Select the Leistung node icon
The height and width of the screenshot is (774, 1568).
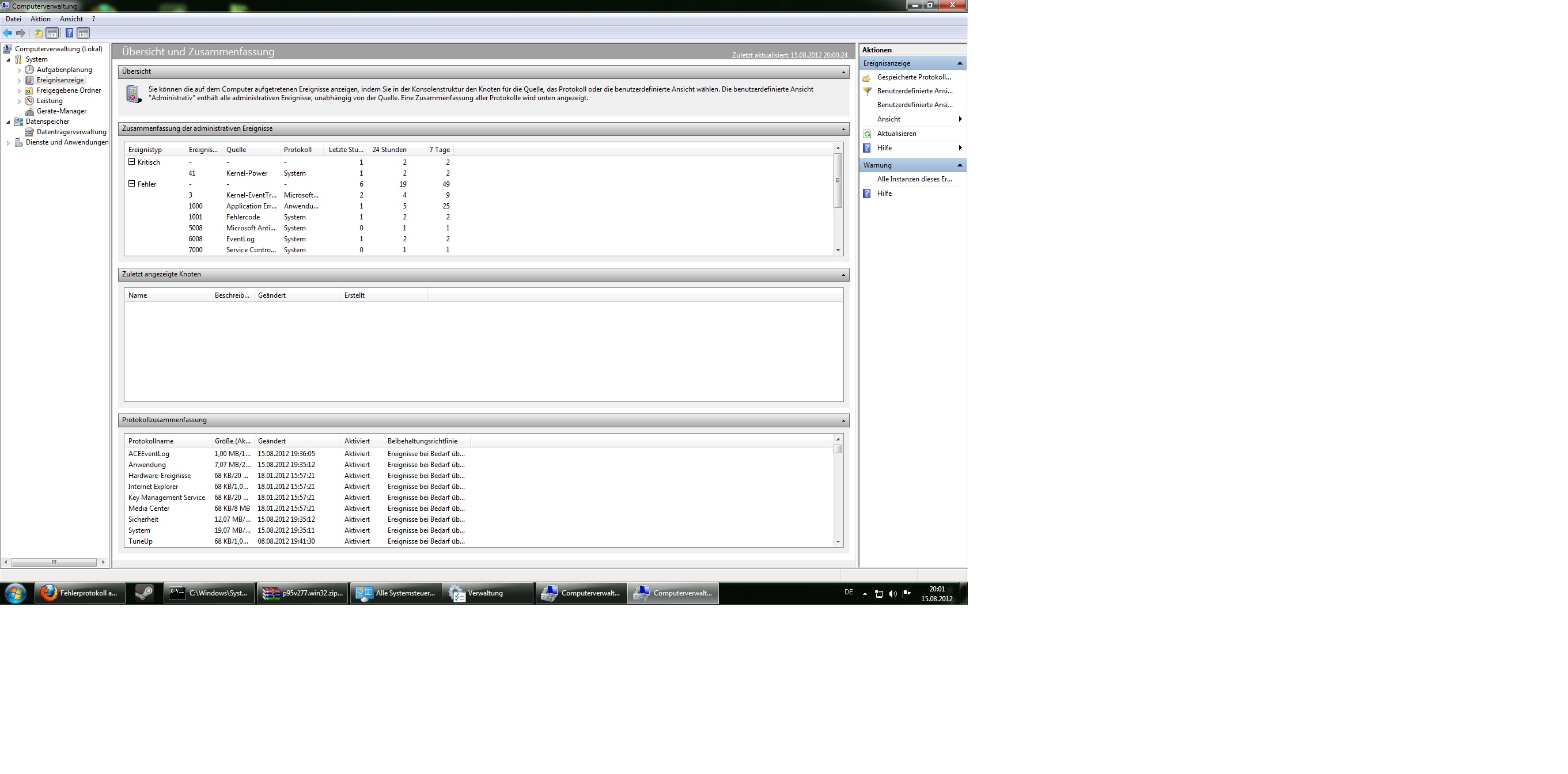tap(29, 101)
